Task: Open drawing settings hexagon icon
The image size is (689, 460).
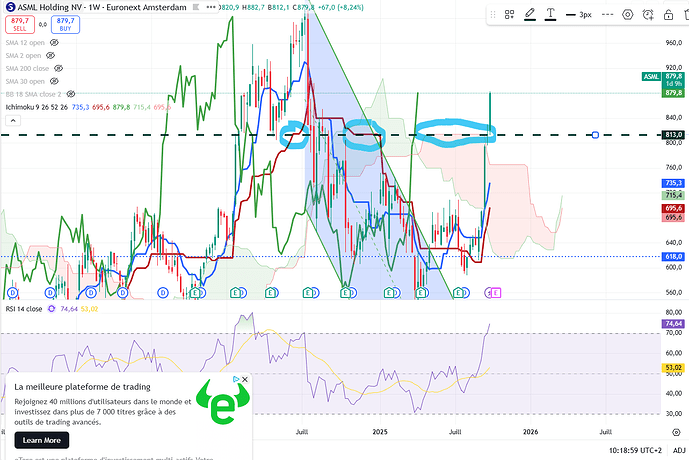Action: point(628,15)
